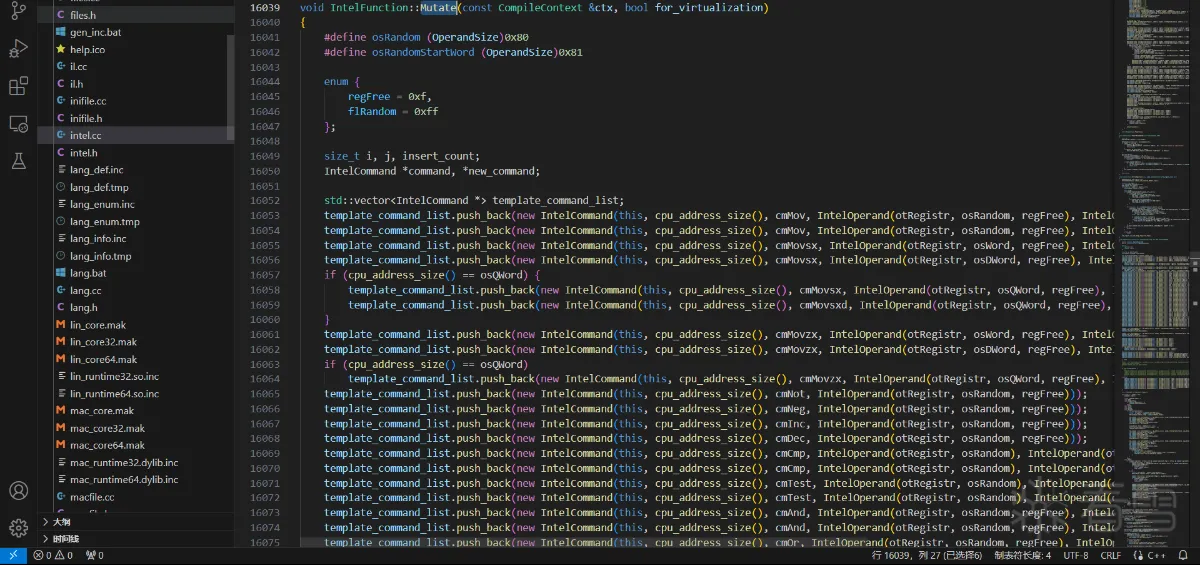
Task: Click flRandom enum value line
Action: [393, 112]
